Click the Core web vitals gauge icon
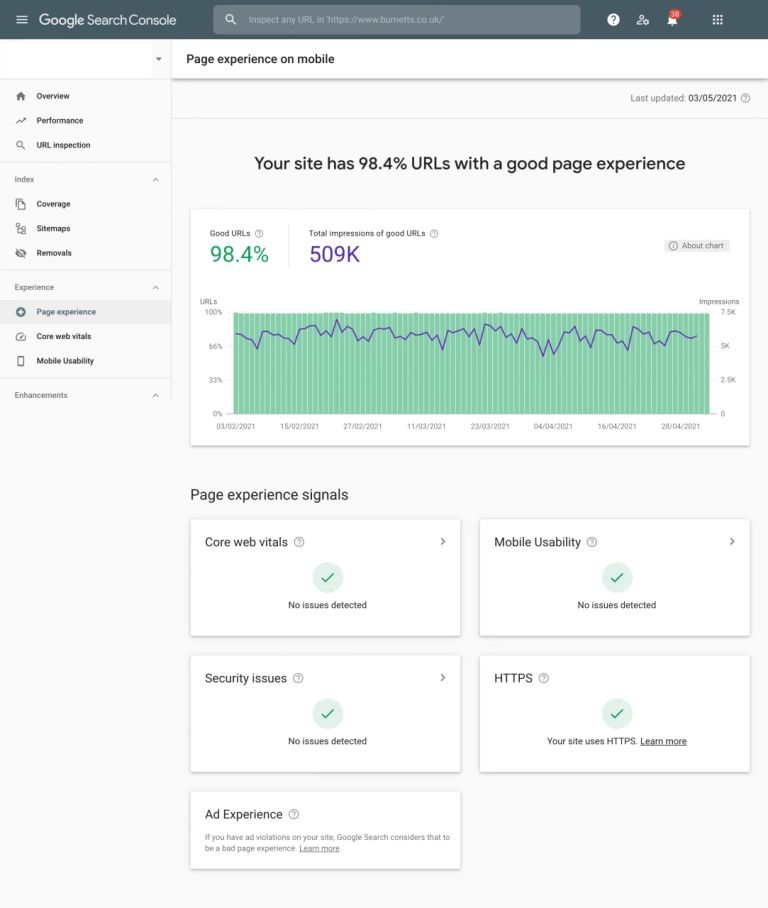768x908 pixels. [21, 336]
